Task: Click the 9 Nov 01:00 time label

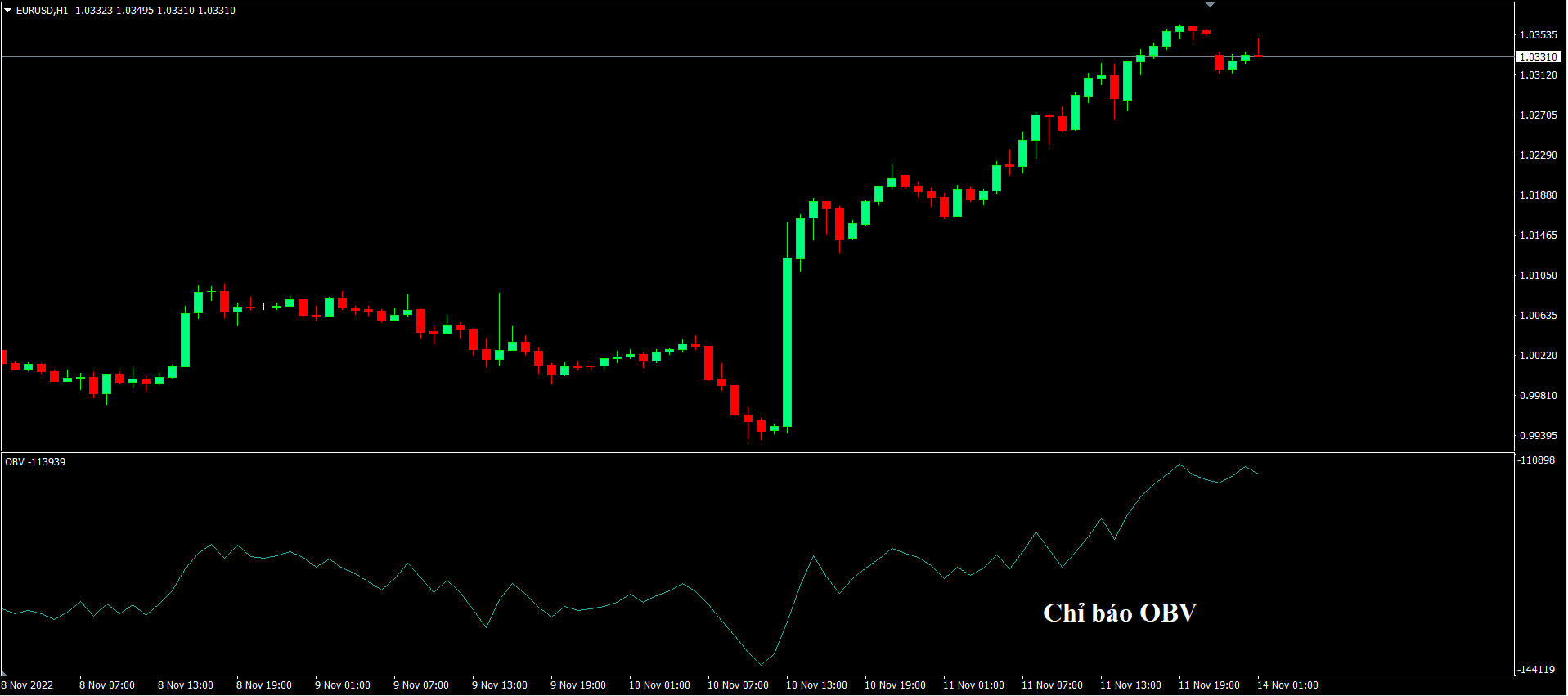Action: point(343,685)
